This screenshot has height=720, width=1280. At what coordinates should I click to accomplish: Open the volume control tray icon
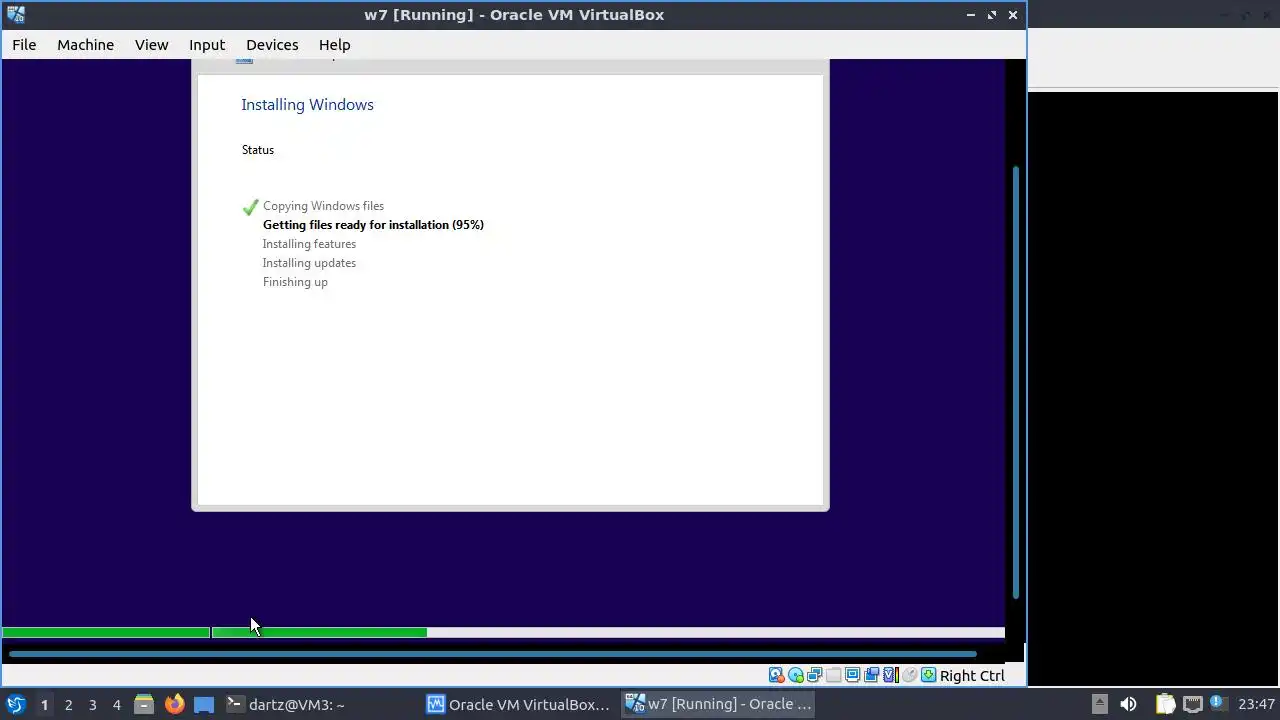1128,704
